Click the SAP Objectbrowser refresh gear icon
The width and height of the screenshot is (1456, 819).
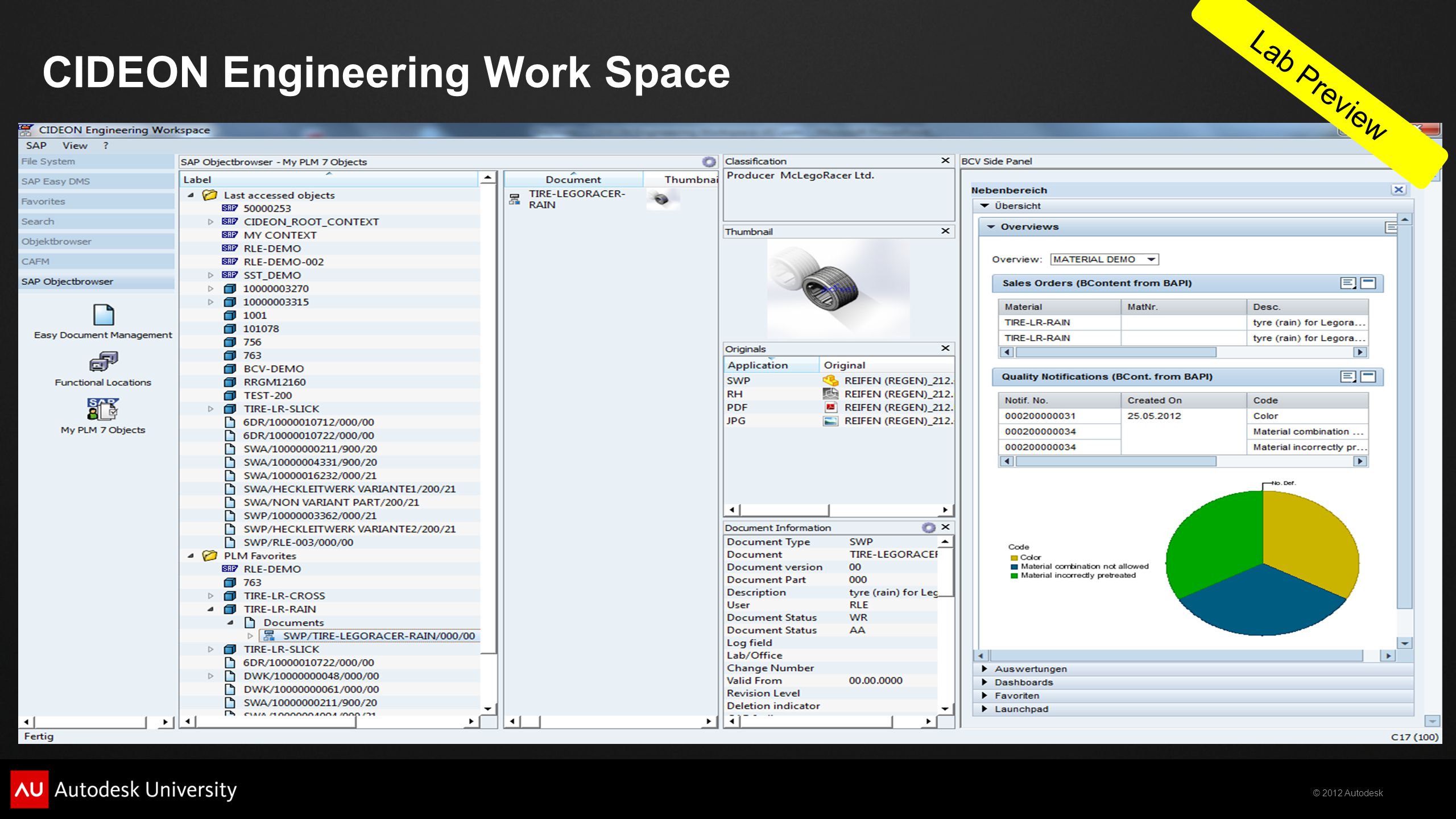pyautogui.click(x=709, y=162)
